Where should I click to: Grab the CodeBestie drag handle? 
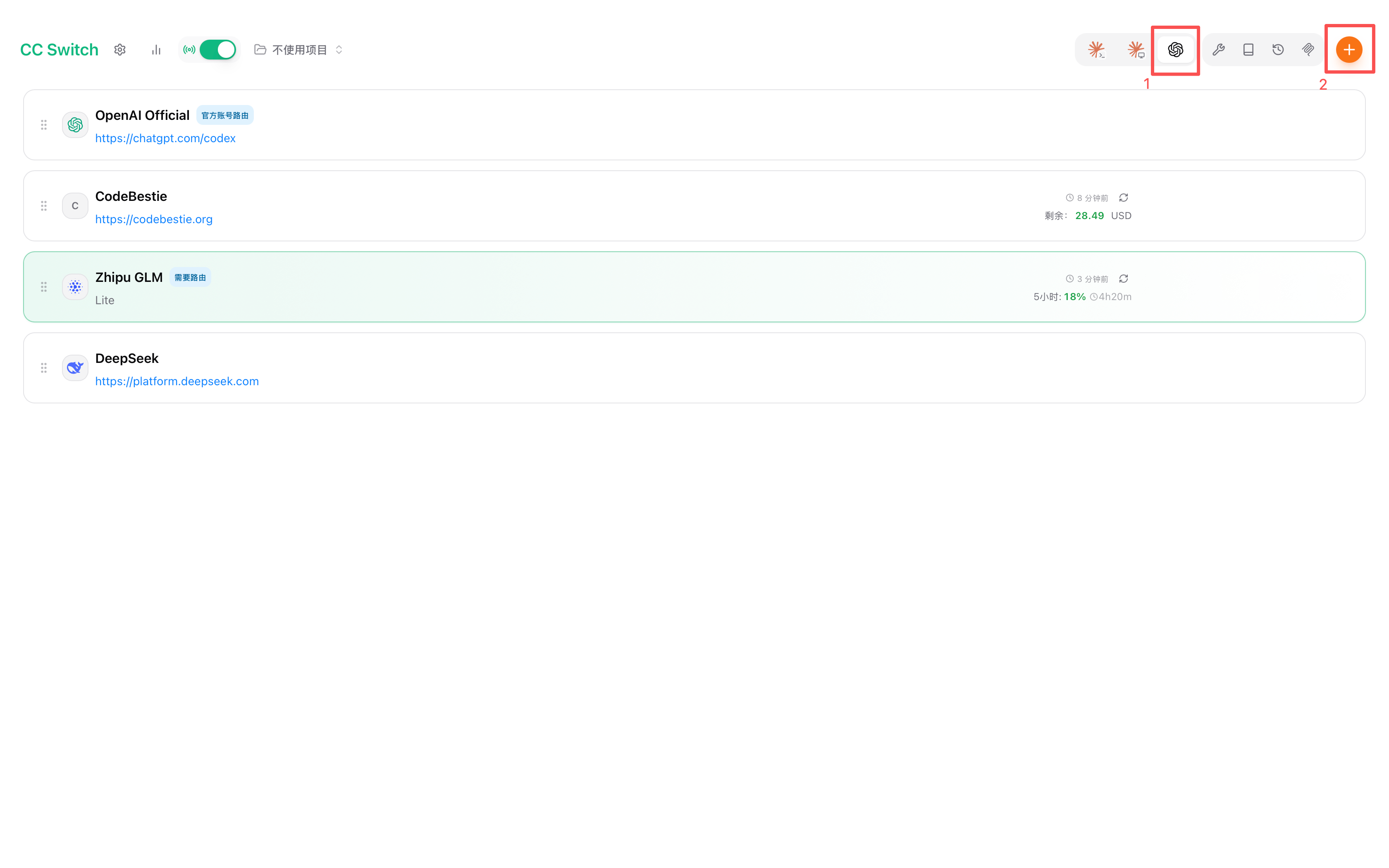click(x=44, y=205)
